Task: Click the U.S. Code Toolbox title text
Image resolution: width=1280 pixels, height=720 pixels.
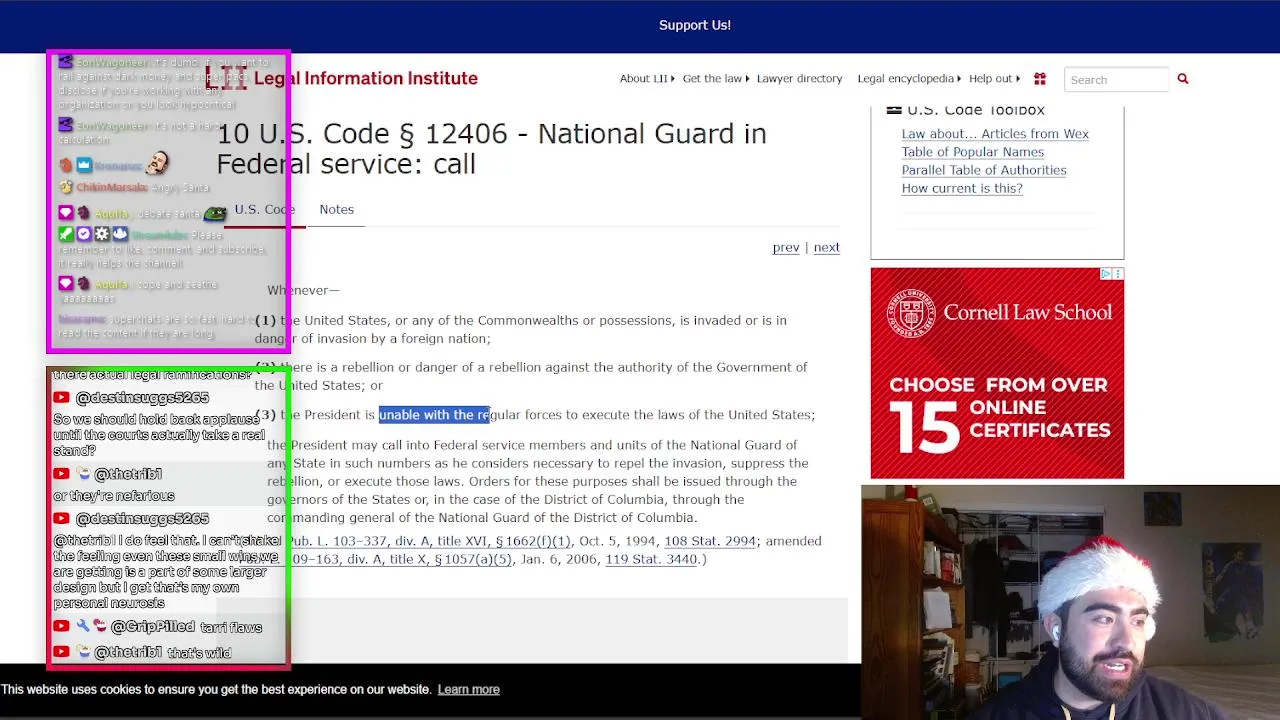Action: pos(976,110)
